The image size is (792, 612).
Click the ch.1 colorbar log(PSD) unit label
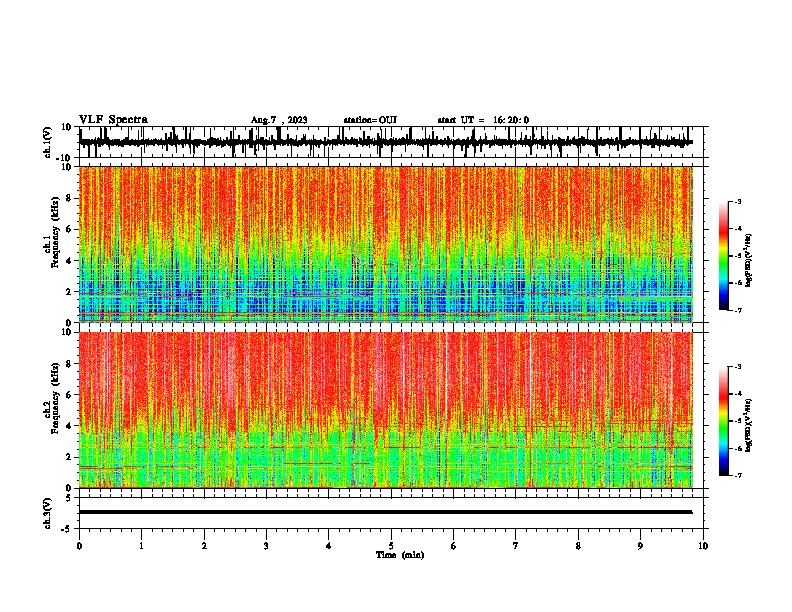tap(749, 260)
